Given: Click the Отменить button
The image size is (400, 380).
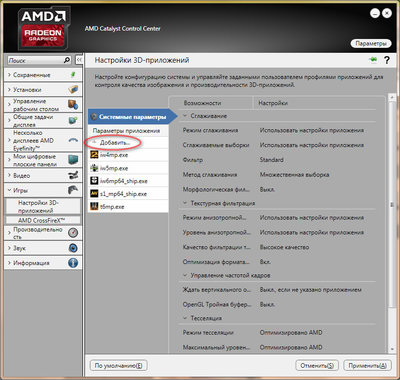Looking at the screenshot, I should (317, 365).
